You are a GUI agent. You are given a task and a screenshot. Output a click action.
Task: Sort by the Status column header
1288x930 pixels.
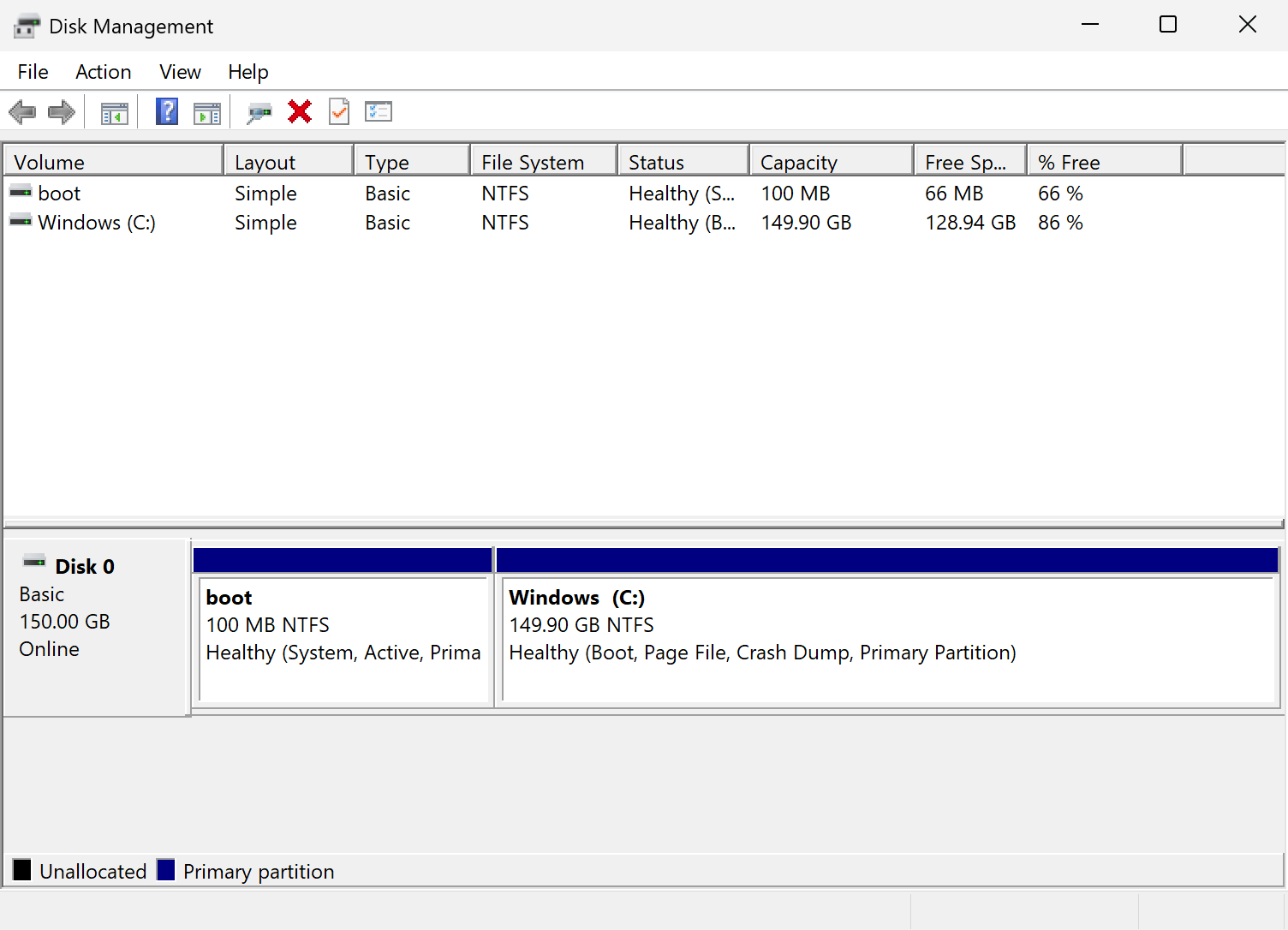click(683, 161)
